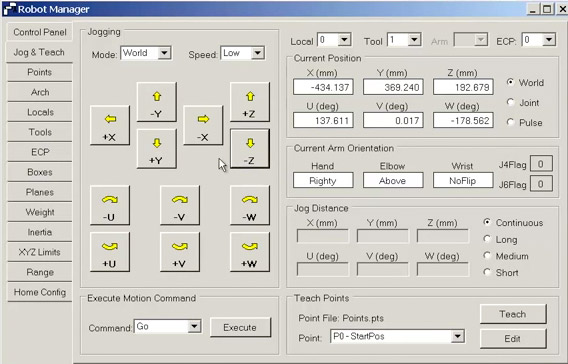The height and width of the screenshot is (364, 568).
Task: Open the ECP tab
Action: [x=39, y=152]
